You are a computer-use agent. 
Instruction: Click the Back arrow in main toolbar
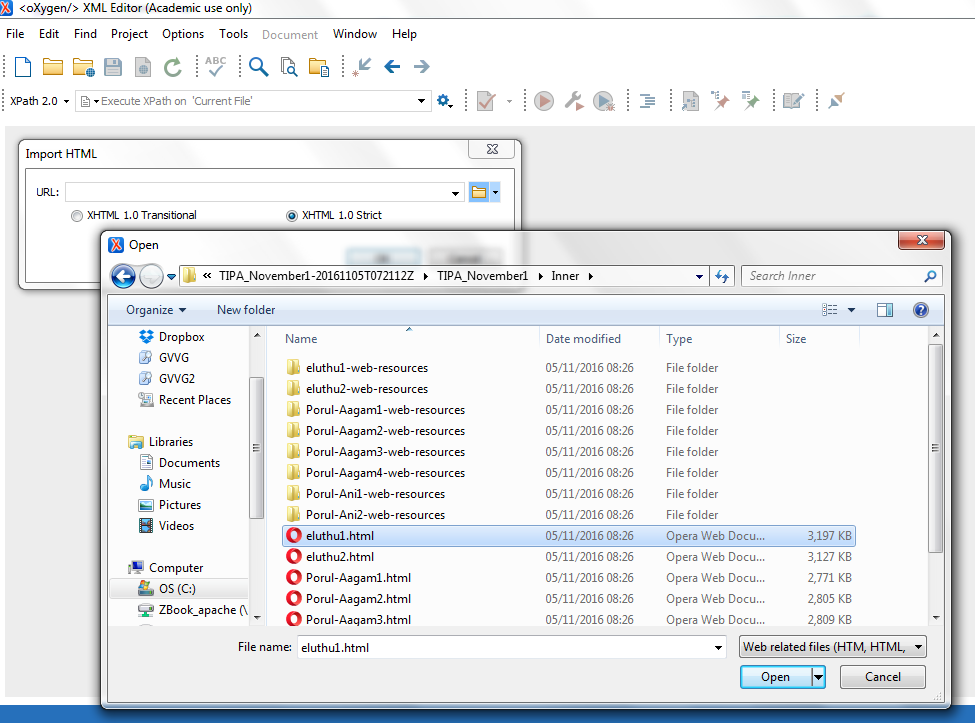pos(392,67)
